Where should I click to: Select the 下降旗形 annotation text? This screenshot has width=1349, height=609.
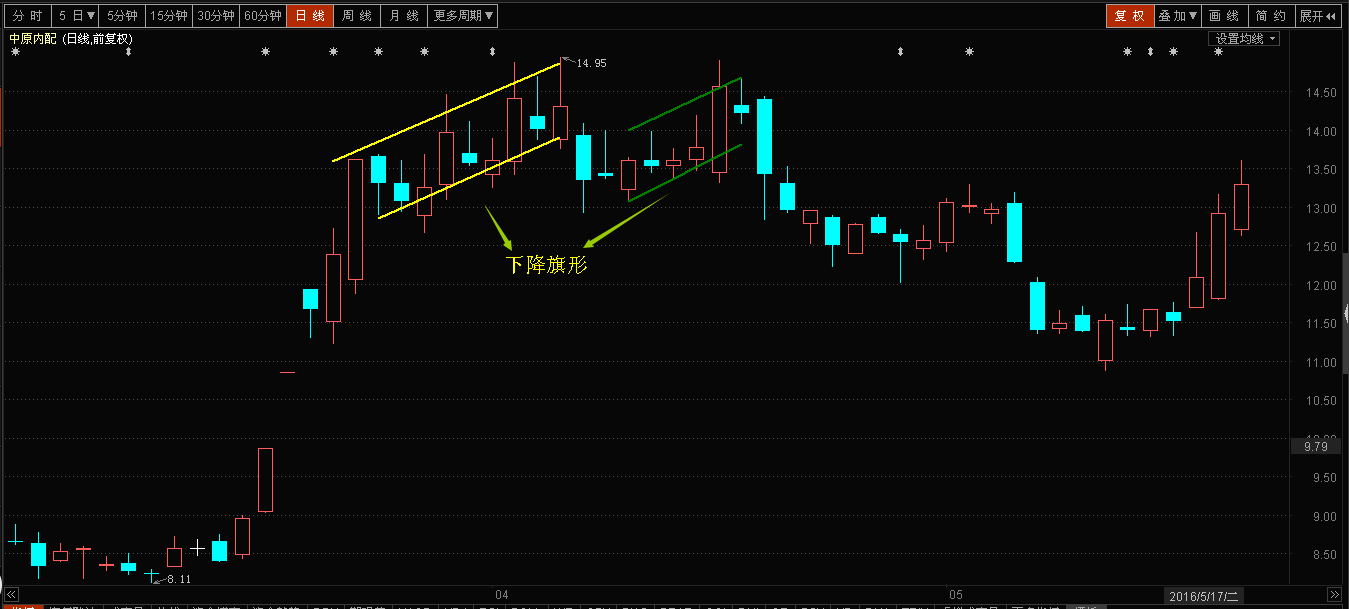(545, 265)
